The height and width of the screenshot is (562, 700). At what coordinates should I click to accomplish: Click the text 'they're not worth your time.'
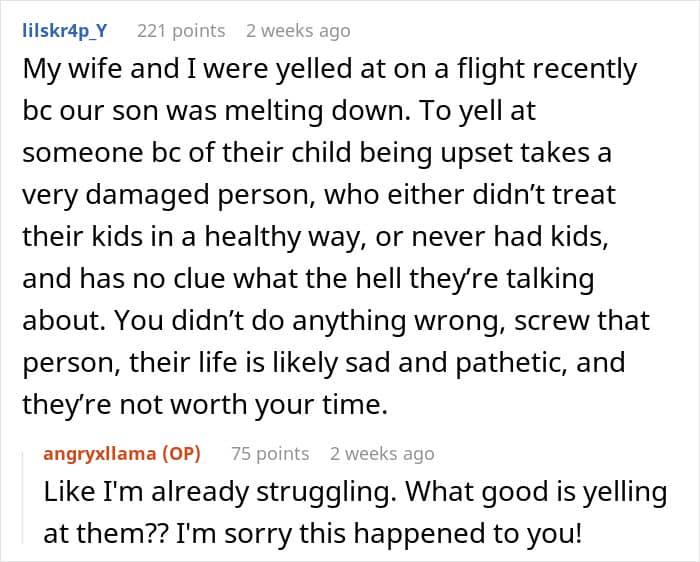(x=205, y=405)
